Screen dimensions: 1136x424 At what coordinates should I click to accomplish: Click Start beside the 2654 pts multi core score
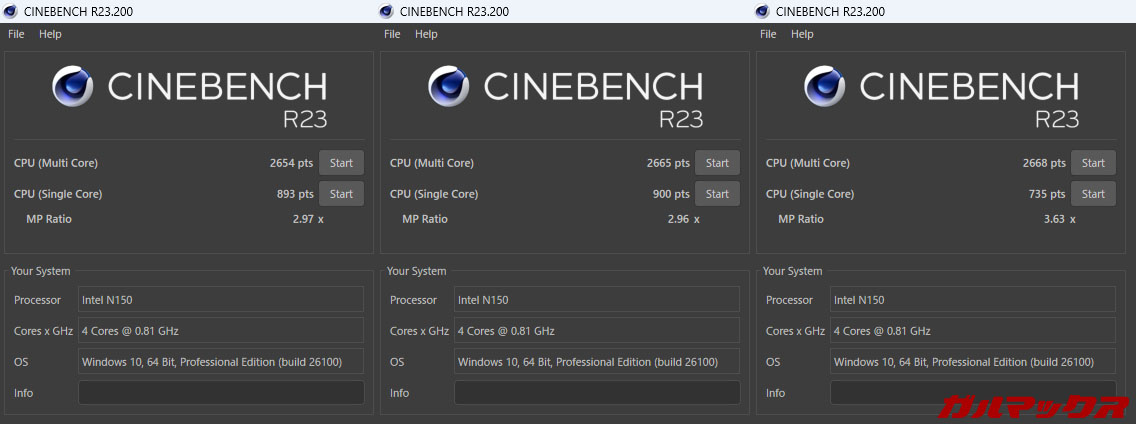click(341, 163)
